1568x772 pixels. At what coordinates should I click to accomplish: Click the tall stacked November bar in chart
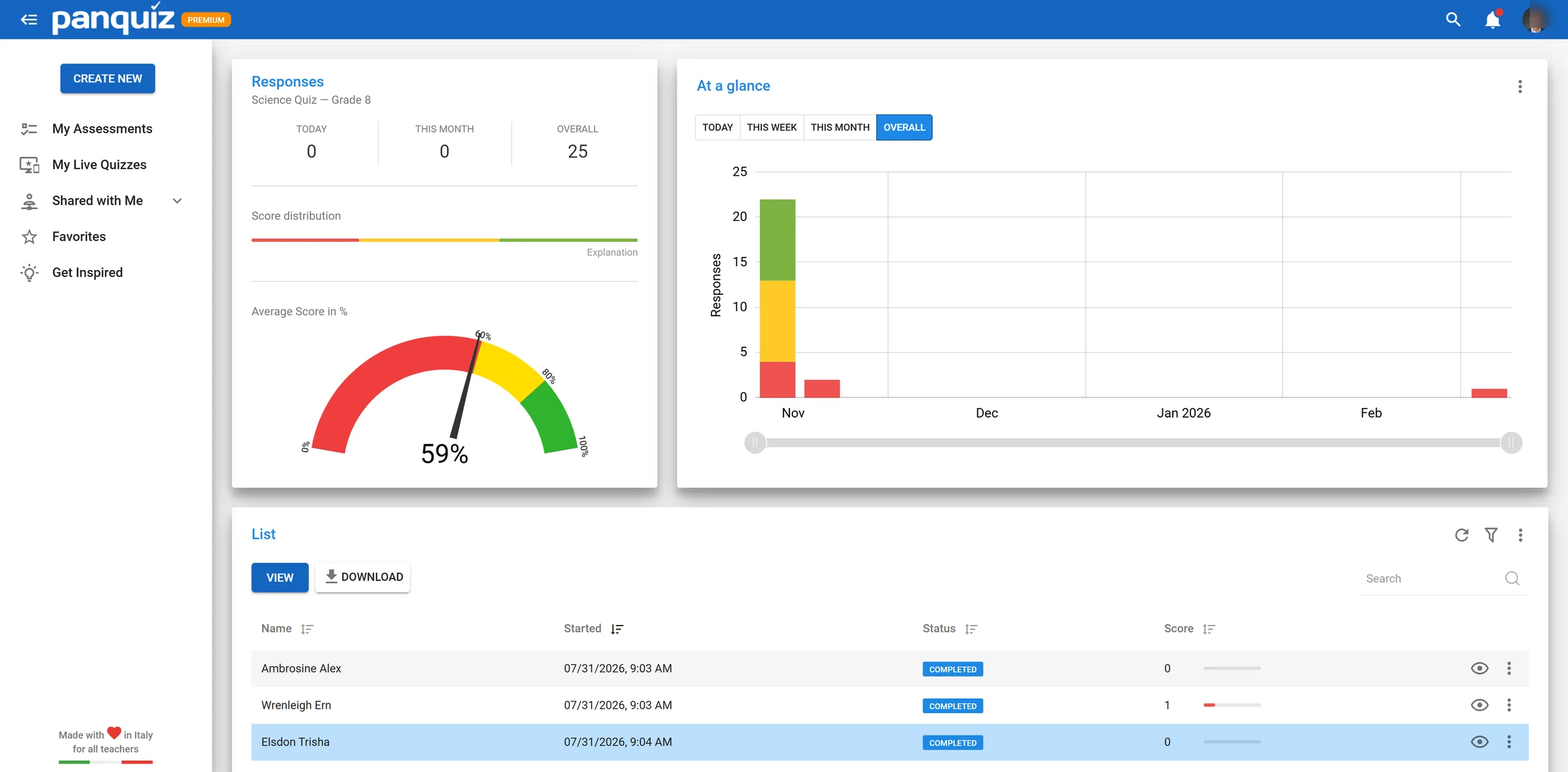(x=777, y=298)
